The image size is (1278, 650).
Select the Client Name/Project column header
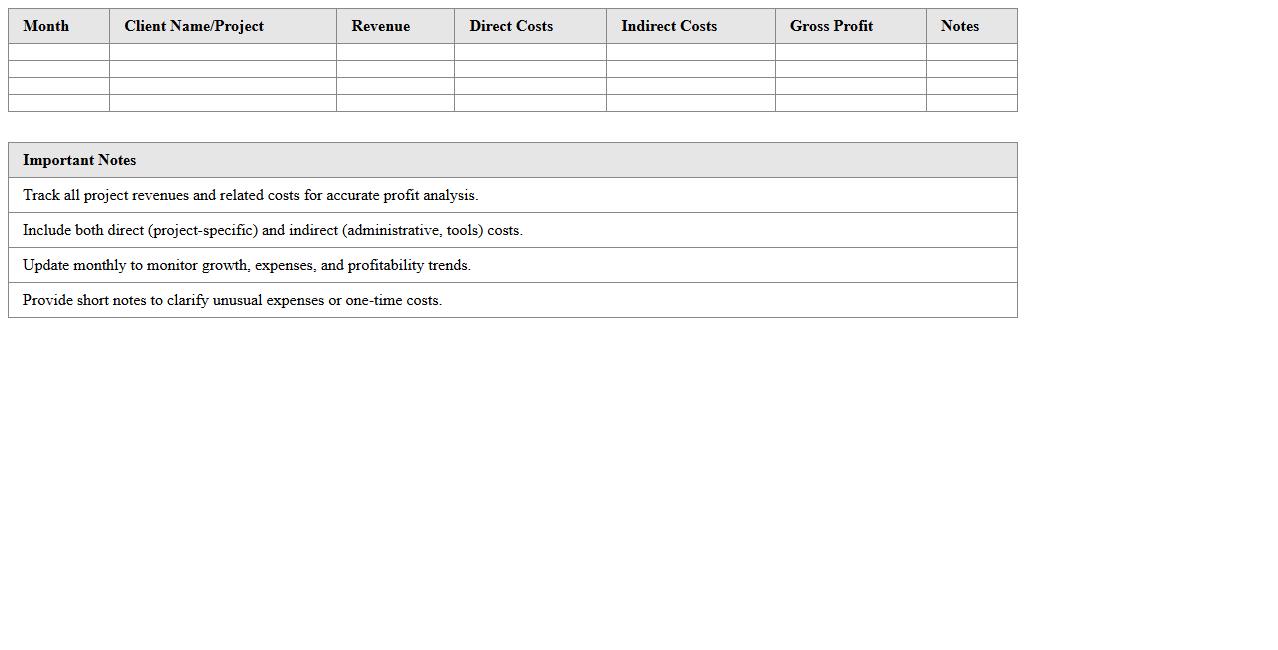[194, 26]
